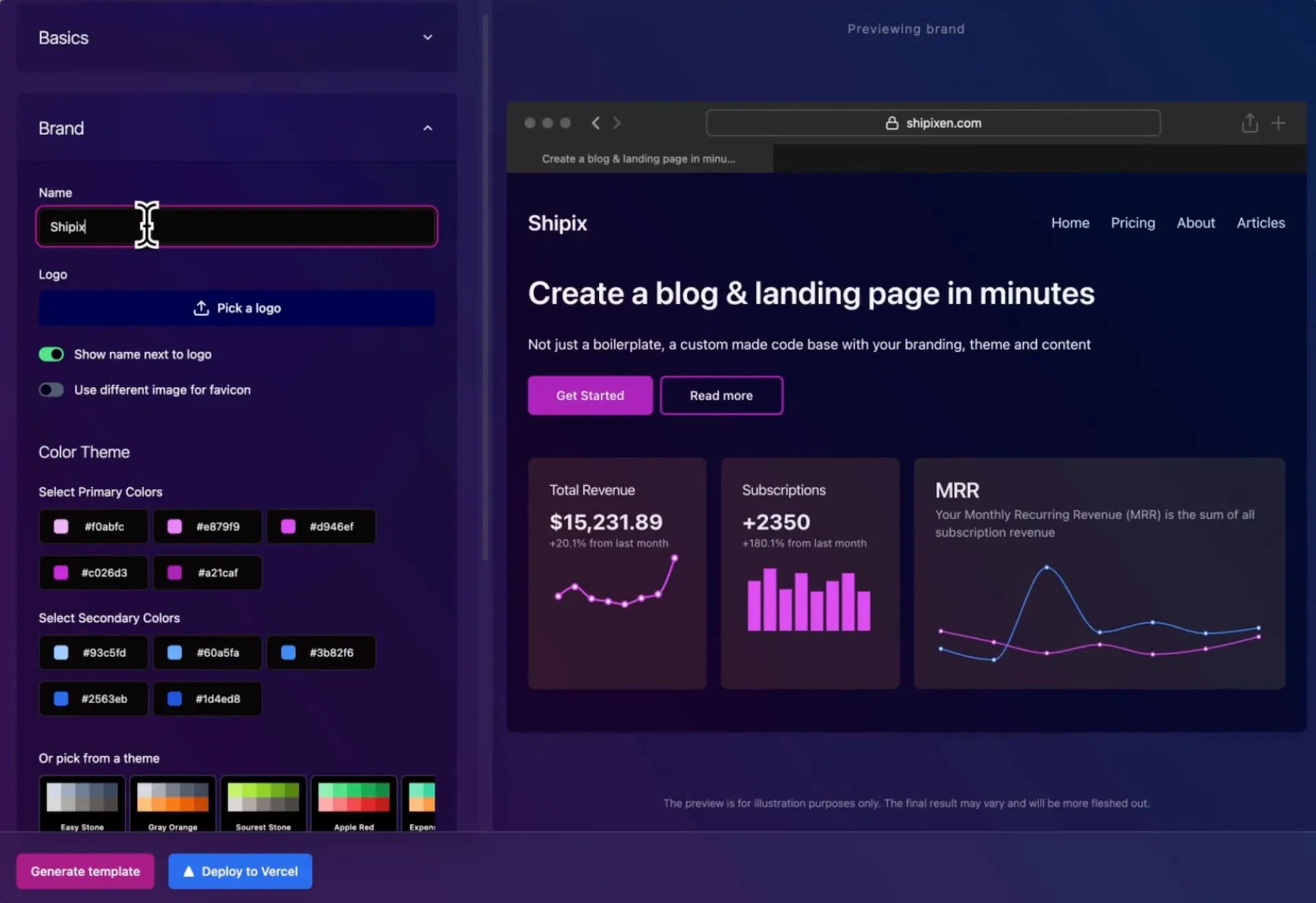The width and height of the screenshot is (1316, 903).
Task: Click the upload icon on Pick a logo
Action: (x=200, y=308)
